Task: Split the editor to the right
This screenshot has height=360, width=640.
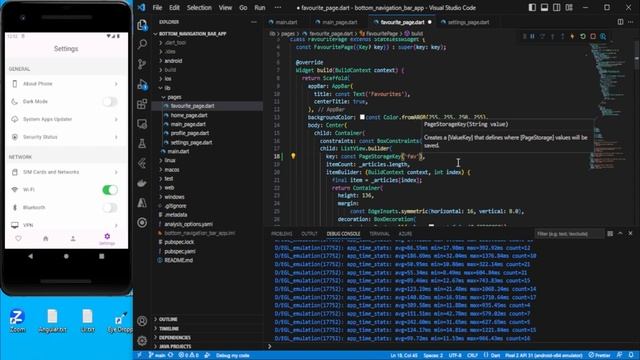Action: pos(620,22)
